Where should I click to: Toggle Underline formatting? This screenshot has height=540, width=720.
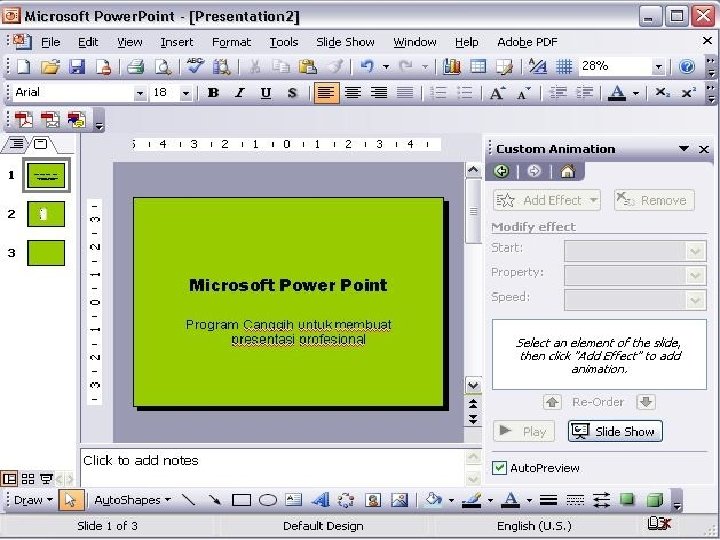coord(265,93)
